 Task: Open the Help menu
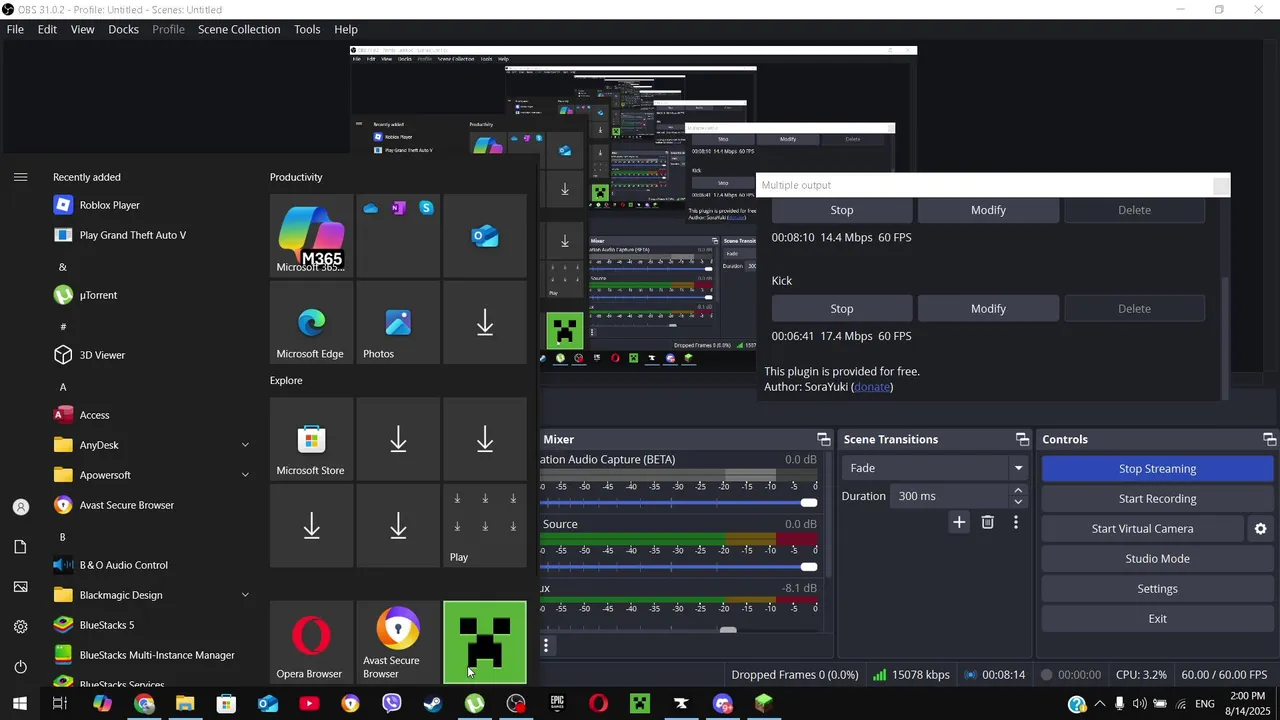pyautogui.click(x=345, y=29)
